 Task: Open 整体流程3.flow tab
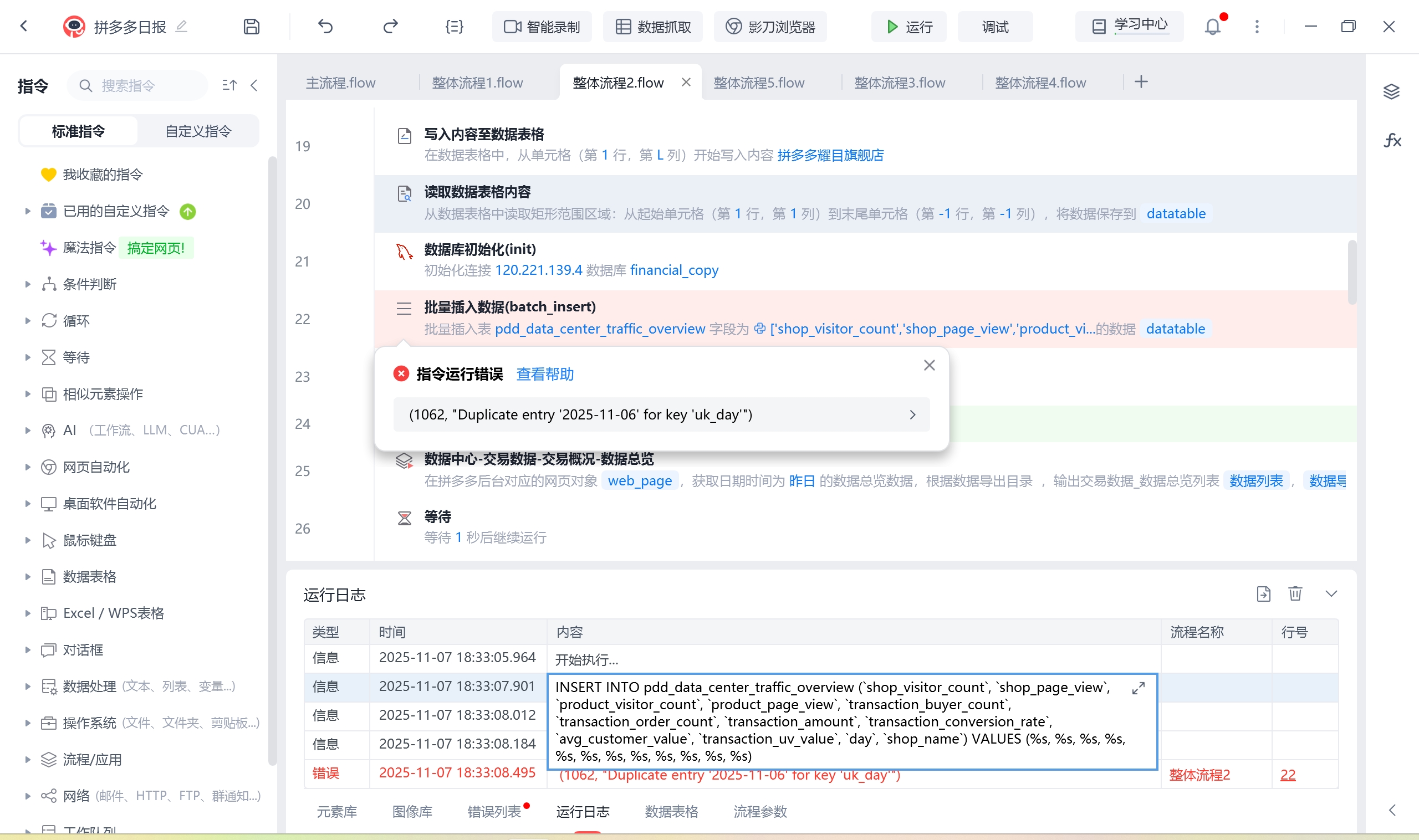click(x=900, y=83)
